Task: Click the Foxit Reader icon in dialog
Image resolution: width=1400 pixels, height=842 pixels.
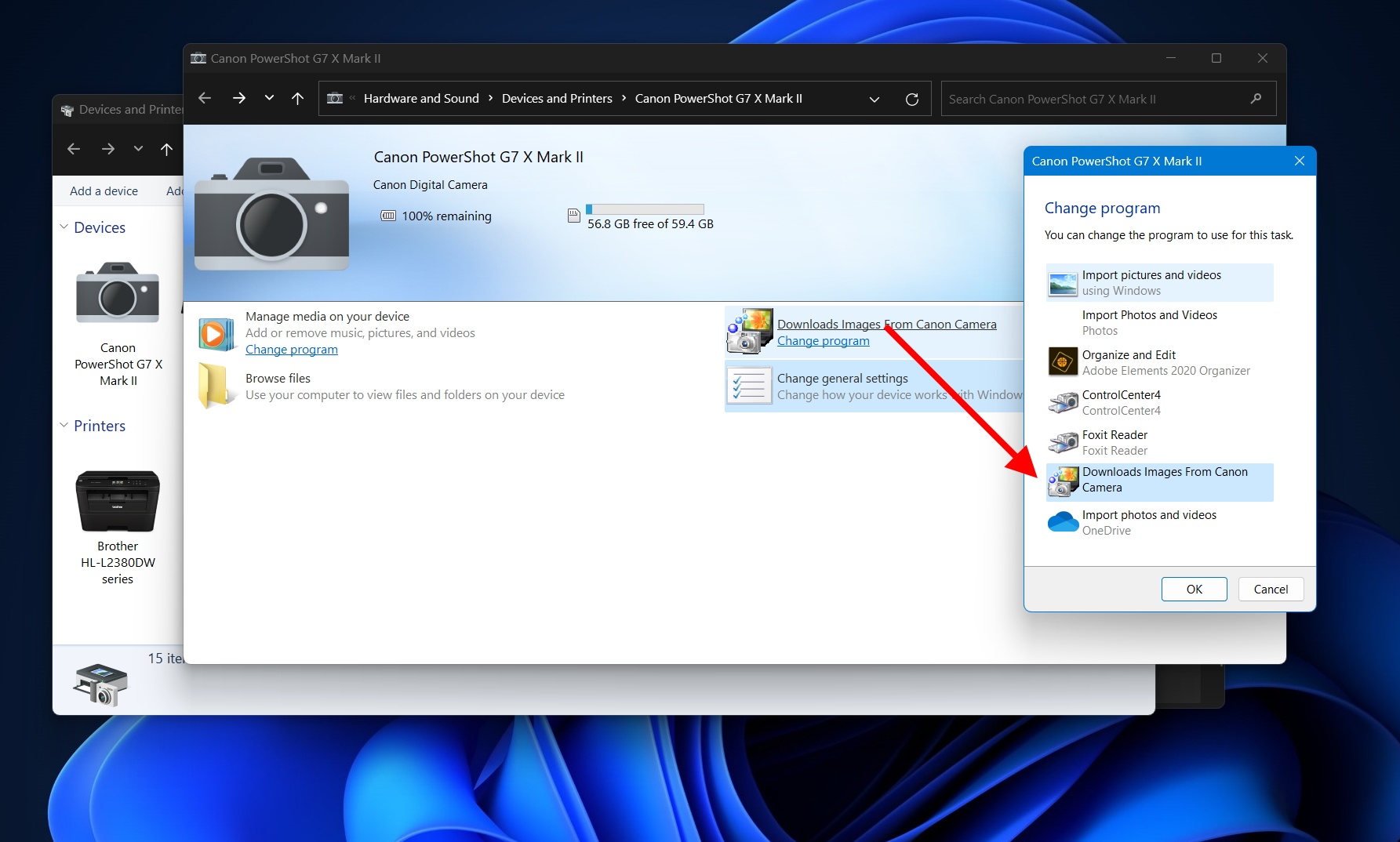Action: tap(1063, 442)
